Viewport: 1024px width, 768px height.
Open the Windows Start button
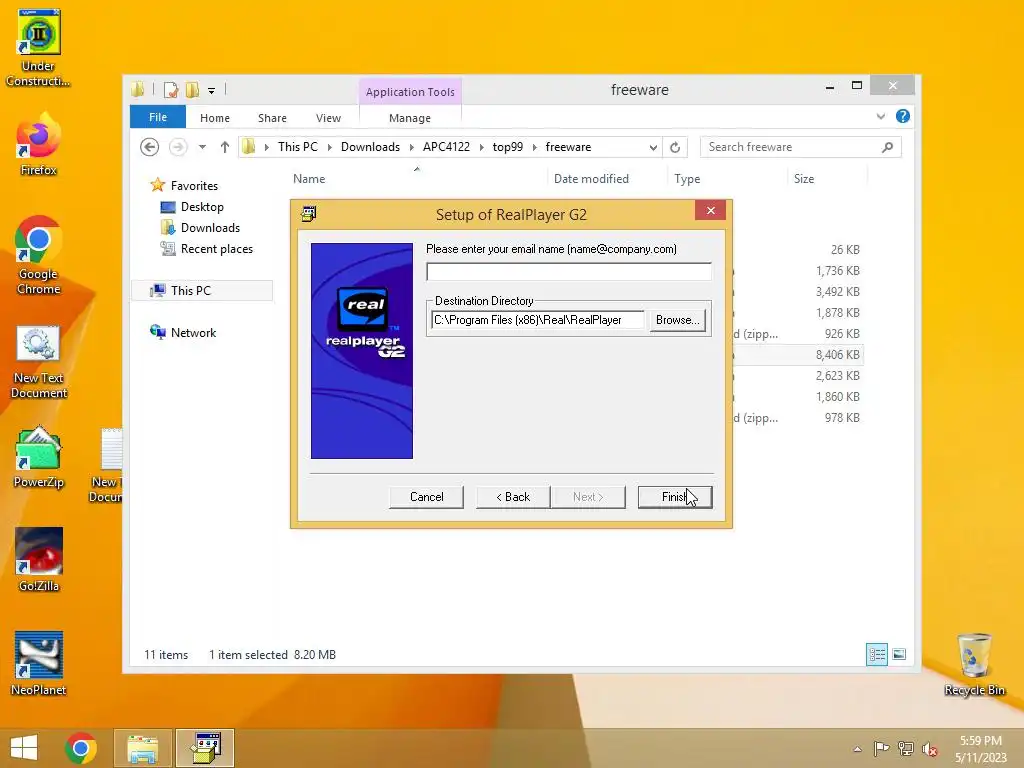coord(24,748)
